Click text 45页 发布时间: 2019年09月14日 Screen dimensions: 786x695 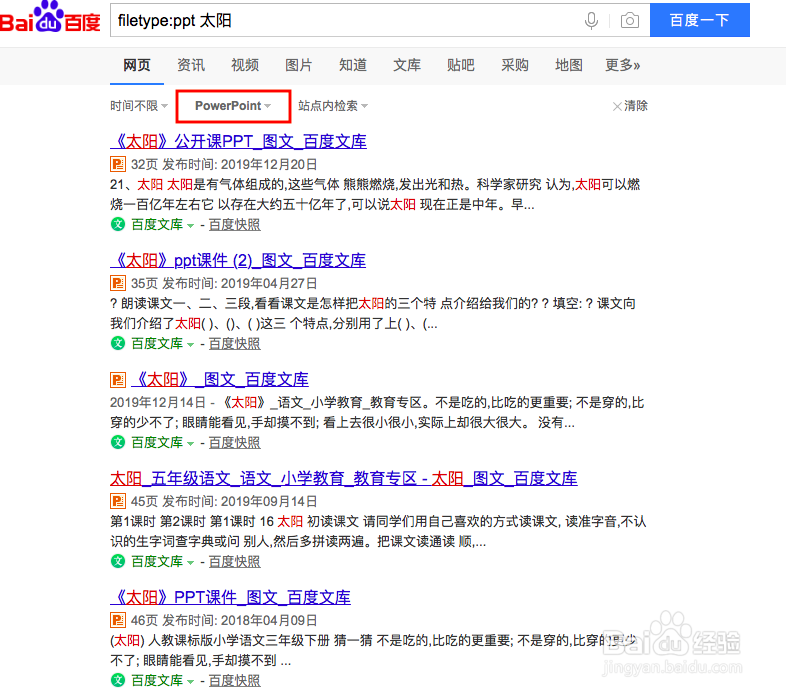tap(224, 501)
